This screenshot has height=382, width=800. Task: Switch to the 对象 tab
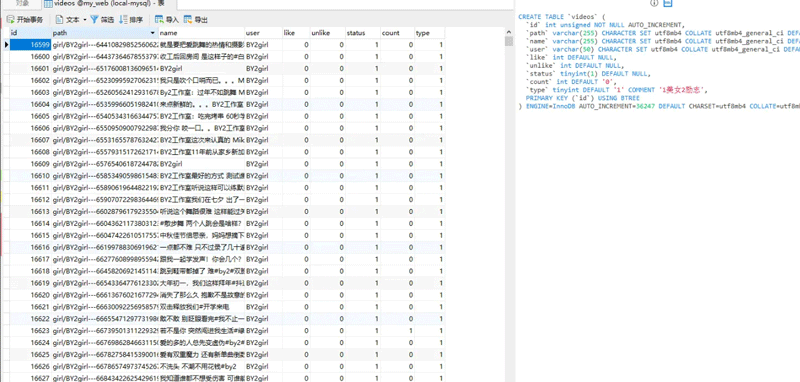tap(22, 4)
